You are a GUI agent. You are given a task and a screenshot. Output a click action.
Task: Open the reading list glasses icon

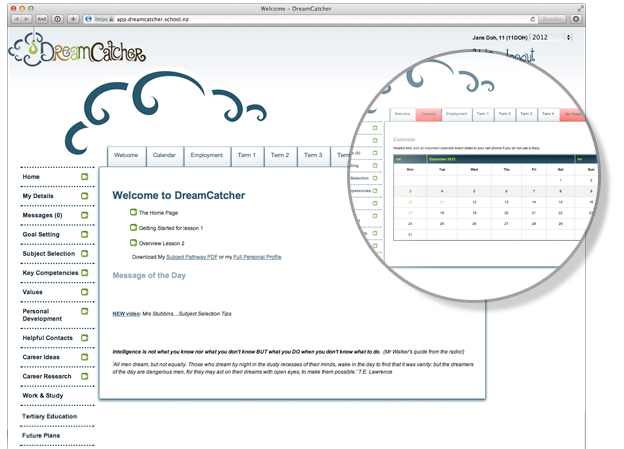pyautogui.click(x=42, y=19)
